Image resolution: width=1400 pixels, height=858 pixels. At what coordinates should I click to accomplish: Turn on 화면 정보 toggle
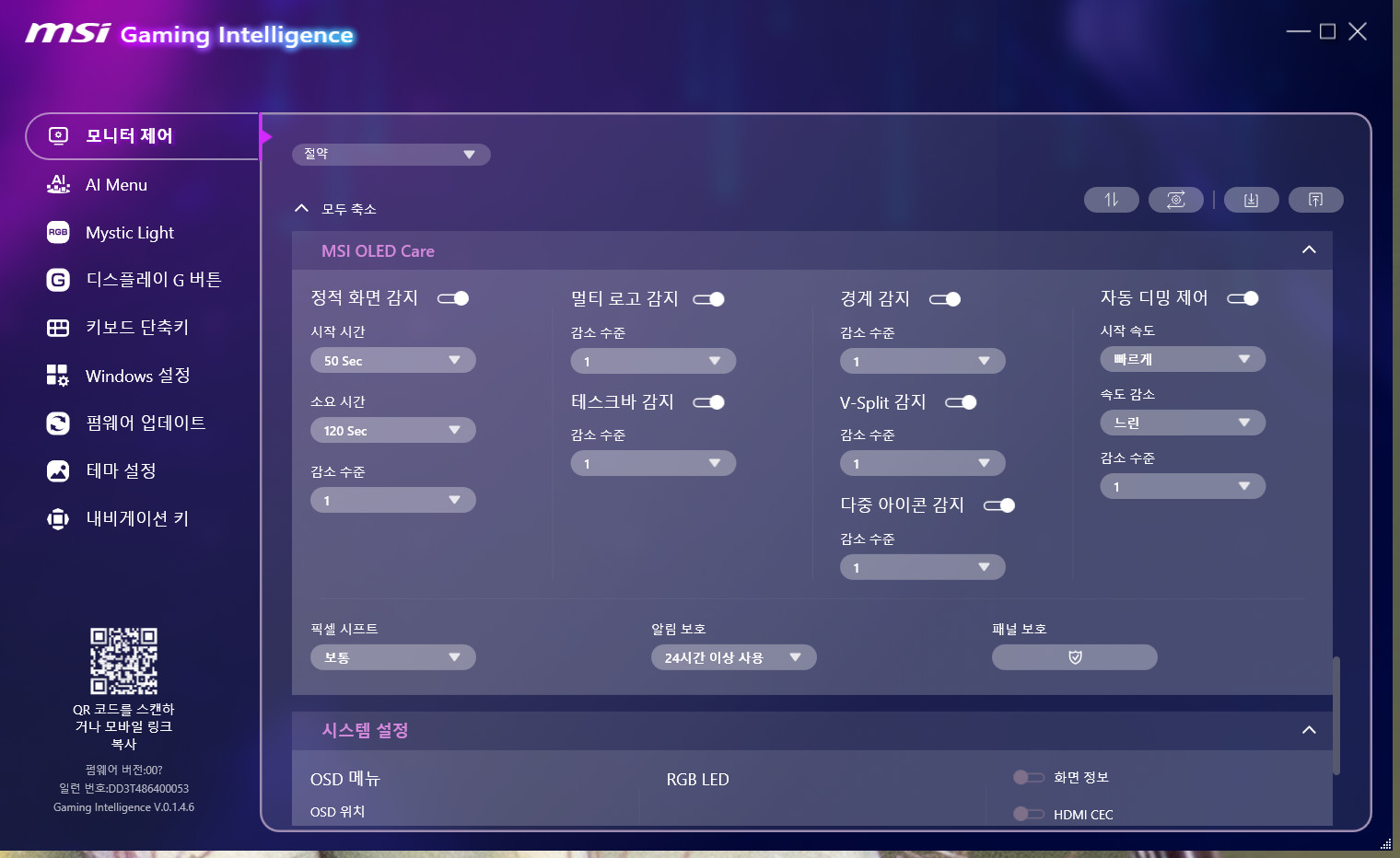pyautogui.click(x=1028, y=778)
